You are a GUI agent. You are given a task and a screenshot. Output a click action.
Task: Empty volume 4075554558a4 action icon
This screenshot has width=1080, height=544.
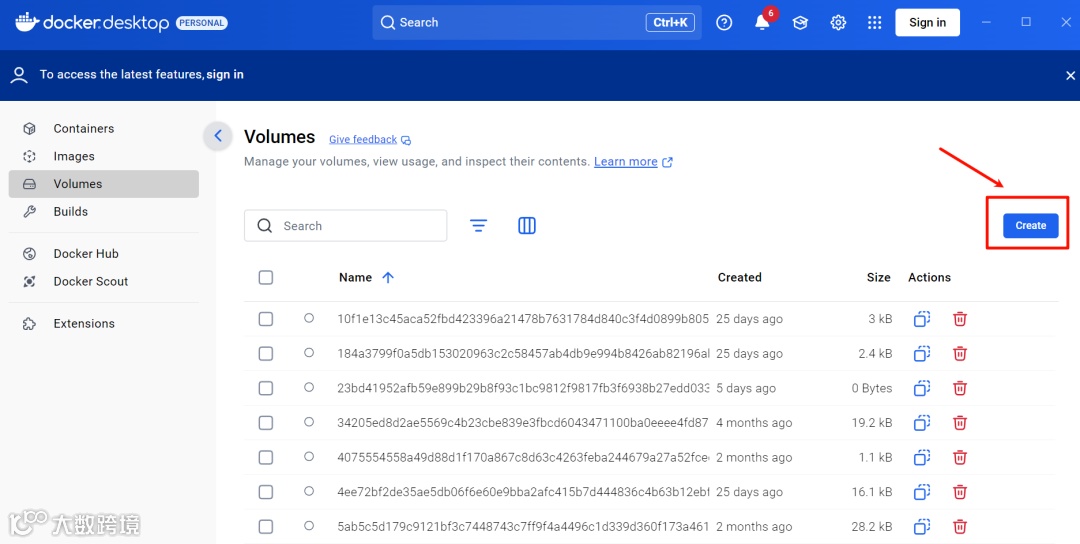(x=922, y=457)
